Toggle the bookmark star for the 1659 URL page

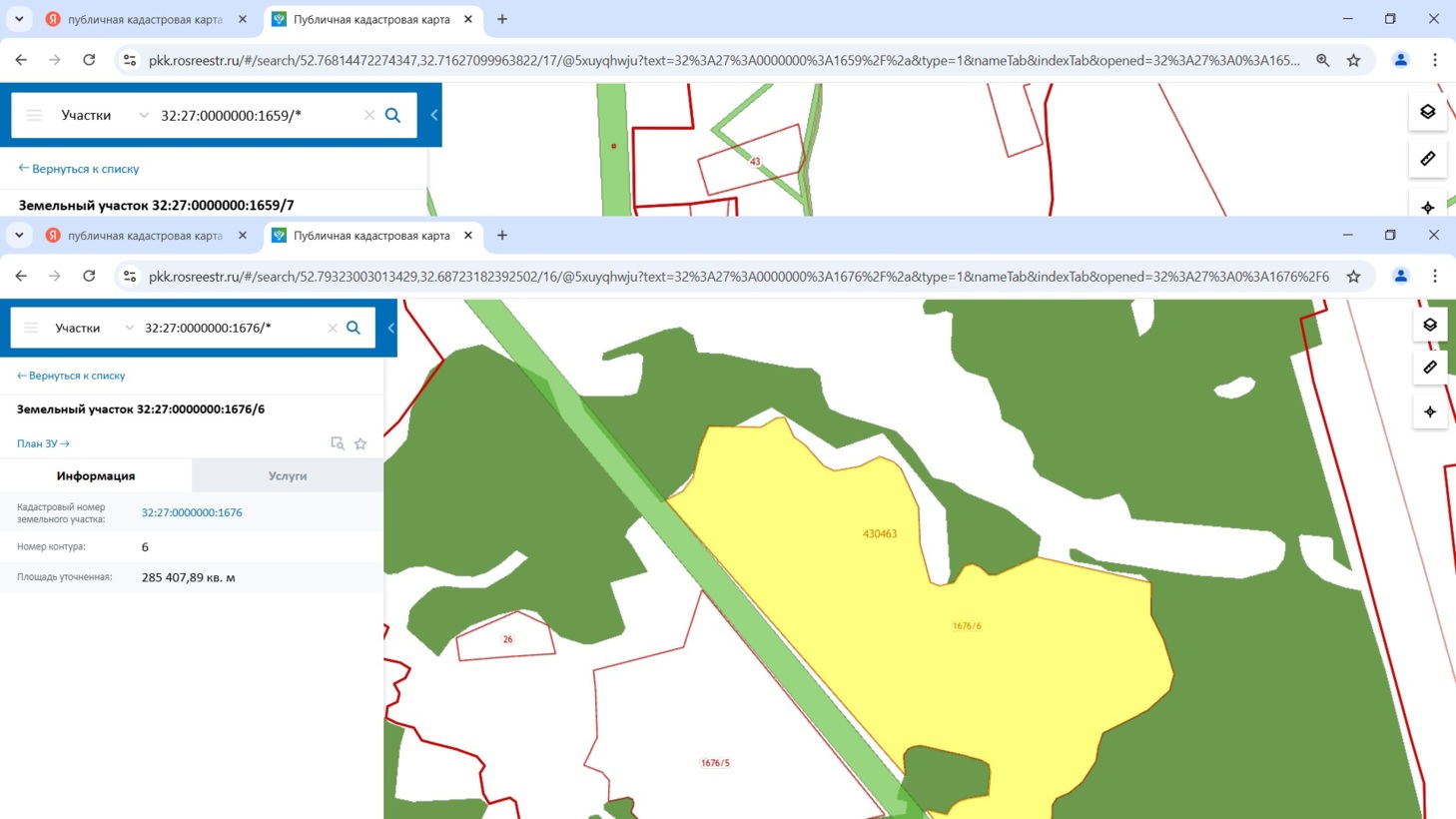click(x=1353, y=60)
